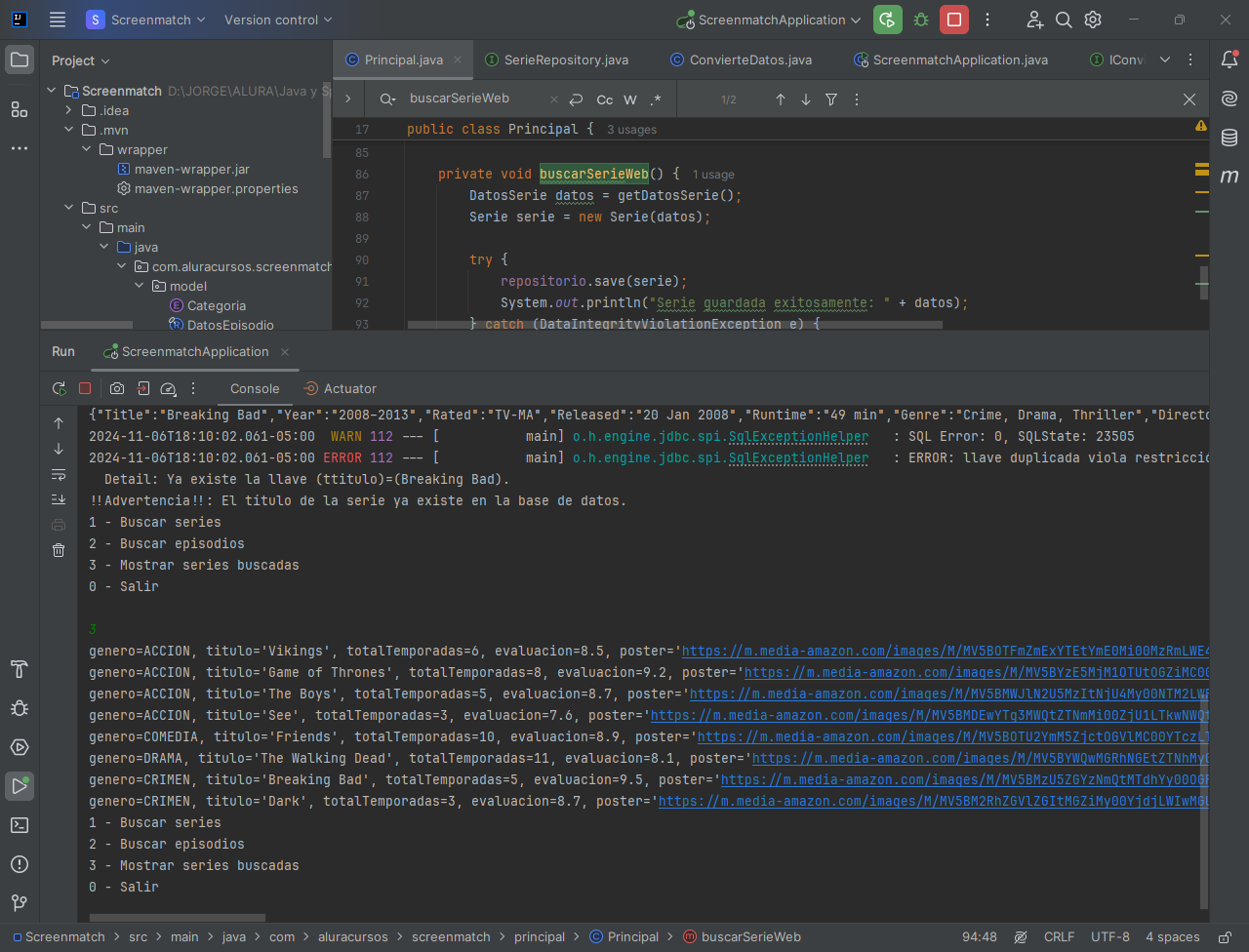This screenshot has height=952, width=1249.
Task: Open the Version control dropdown
Action: [x=278, y=20]
